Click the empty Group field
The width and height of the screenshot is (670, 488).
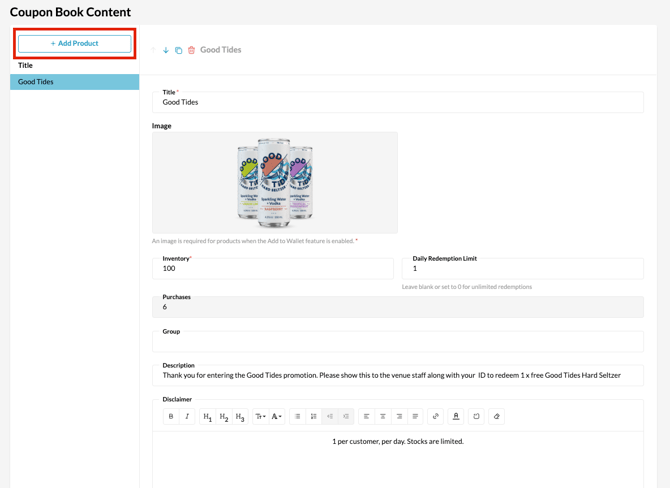click(x=398, y=341)
